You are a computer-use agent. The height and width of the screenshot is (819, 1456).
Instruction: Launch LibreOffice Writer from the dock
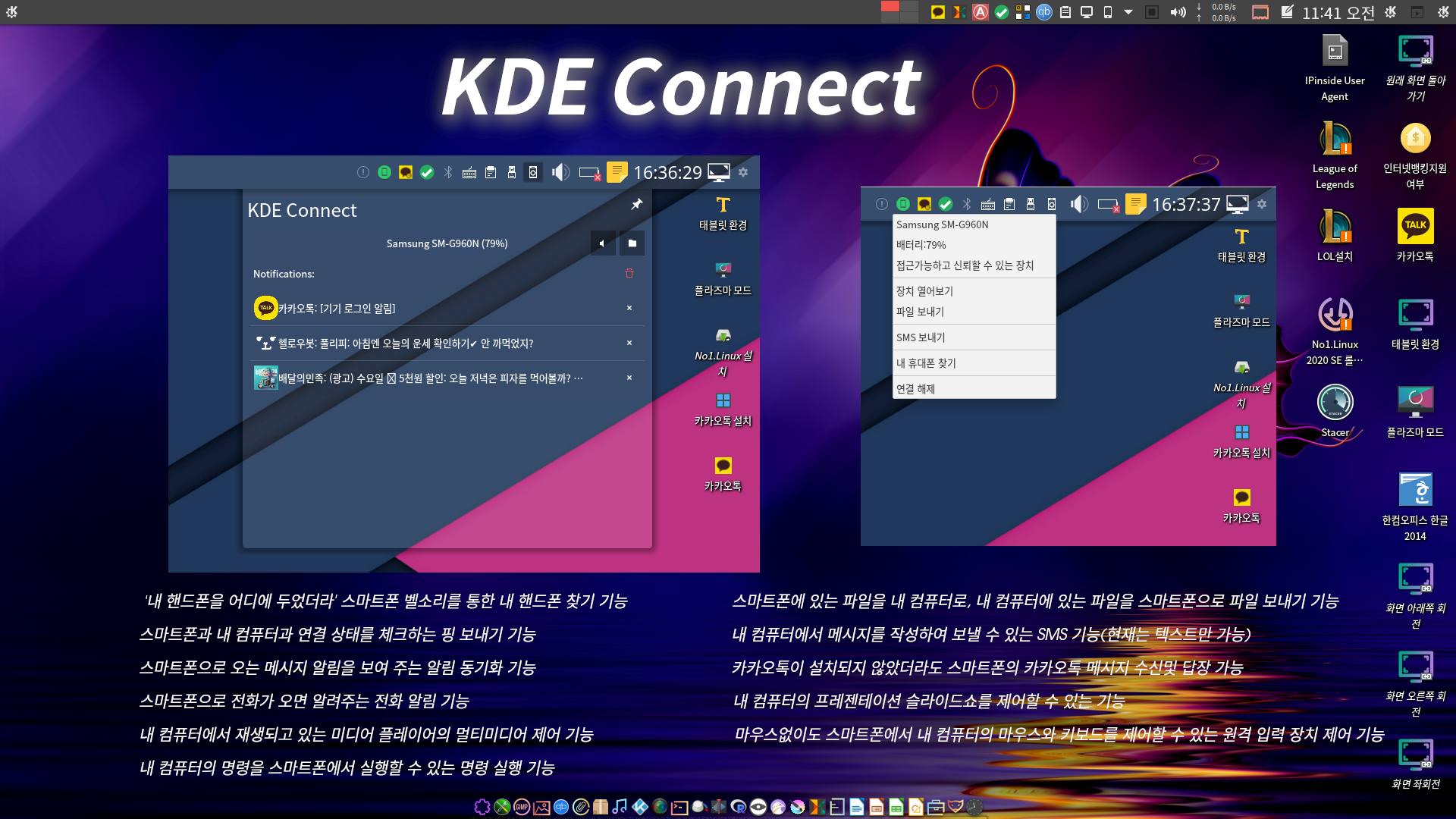tap(857, 807)
